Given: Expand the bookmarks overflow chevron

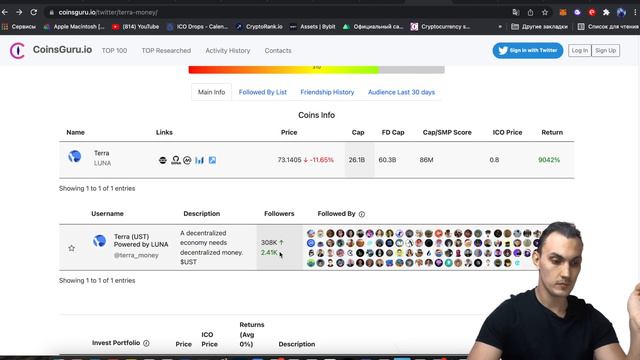Looking at the screenshot, I should click(x=500, y=27).
